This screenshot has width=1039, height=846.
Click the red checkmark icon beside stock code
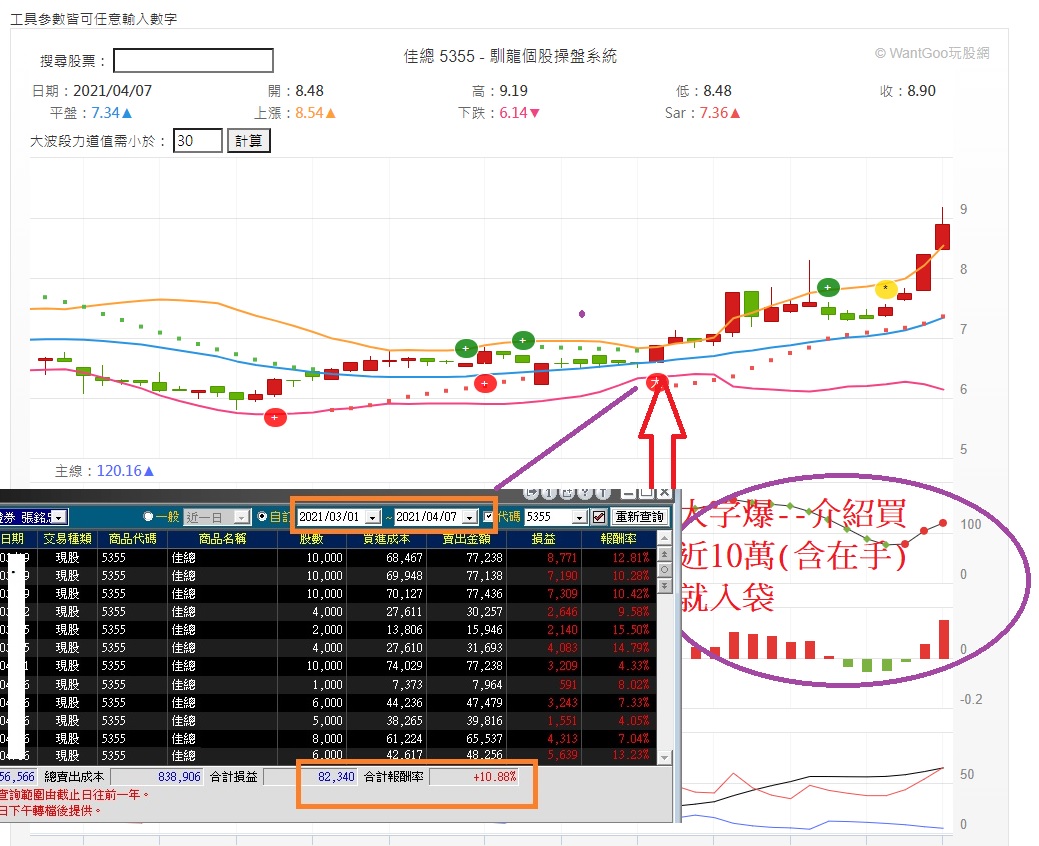click(x=599, y=517)
